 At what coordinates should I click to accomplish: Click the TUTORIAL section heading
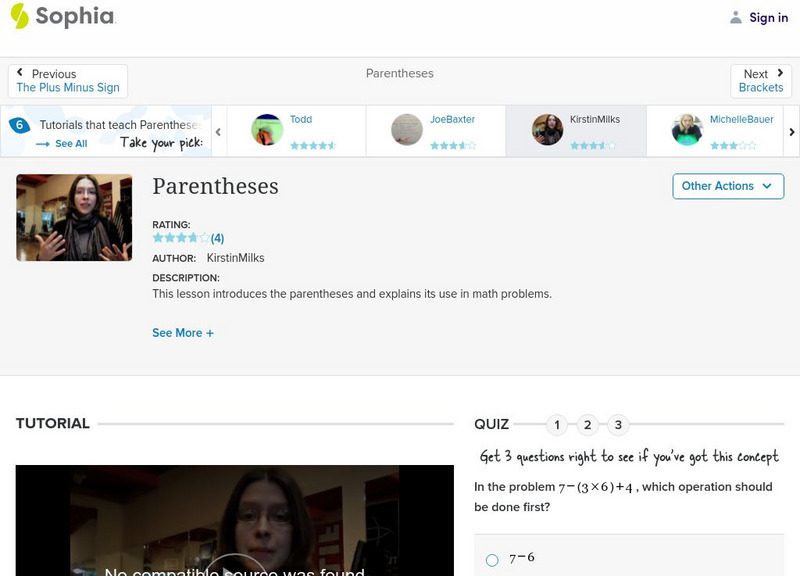pyautogui.click(x=53, y=423)
